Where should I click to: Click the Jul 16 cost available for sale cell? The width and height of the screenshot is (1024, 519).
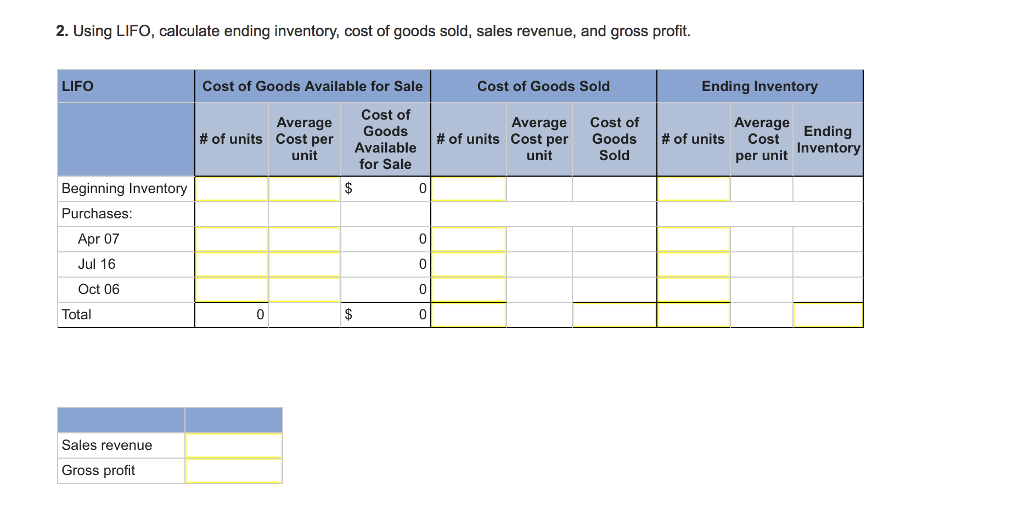click(385, 264)
